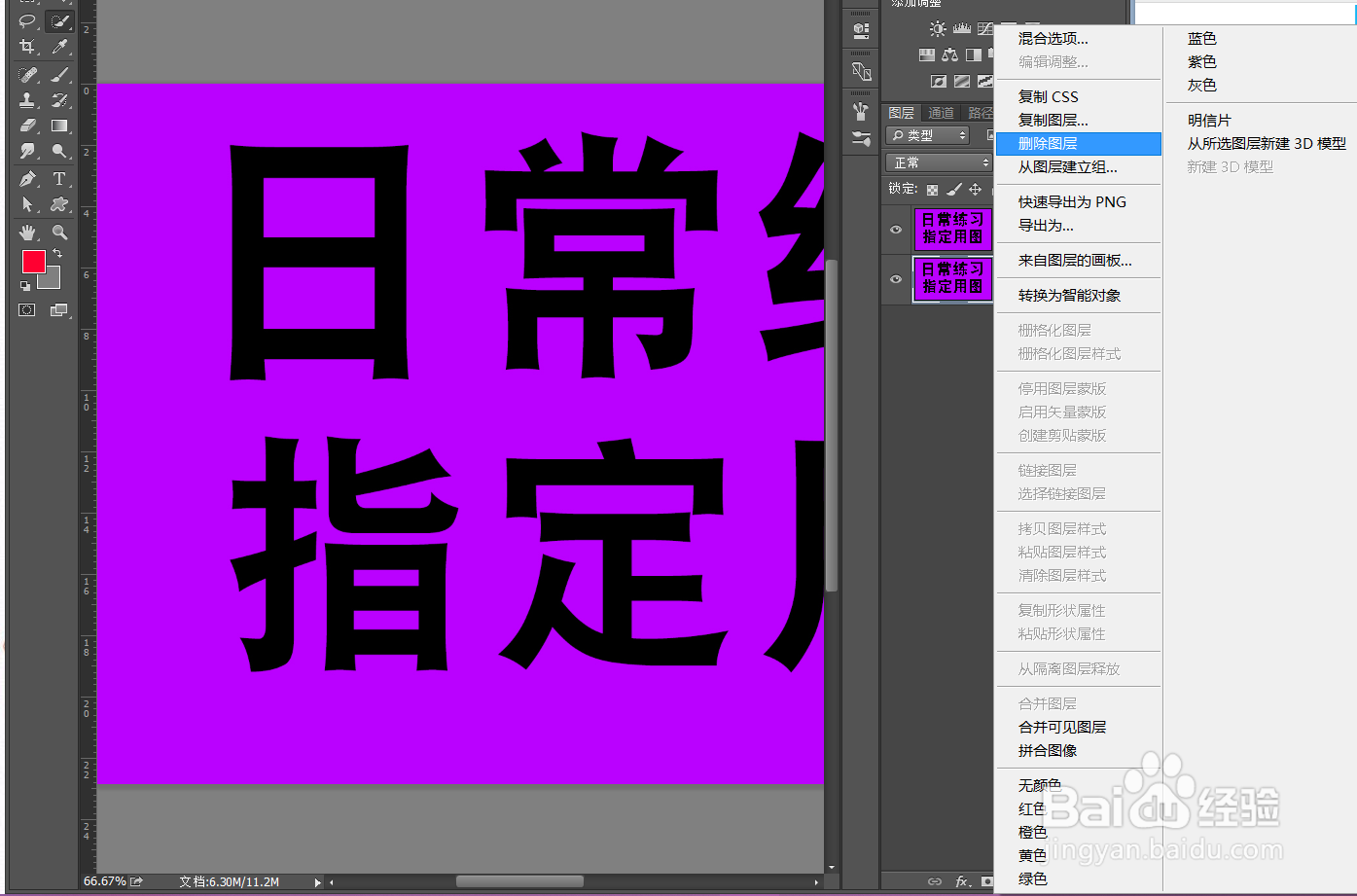Viewport: 1357px width, 896px height.
Task: Click the vertical canvas scrollbar thumb
Action: [x=832, y=425]
